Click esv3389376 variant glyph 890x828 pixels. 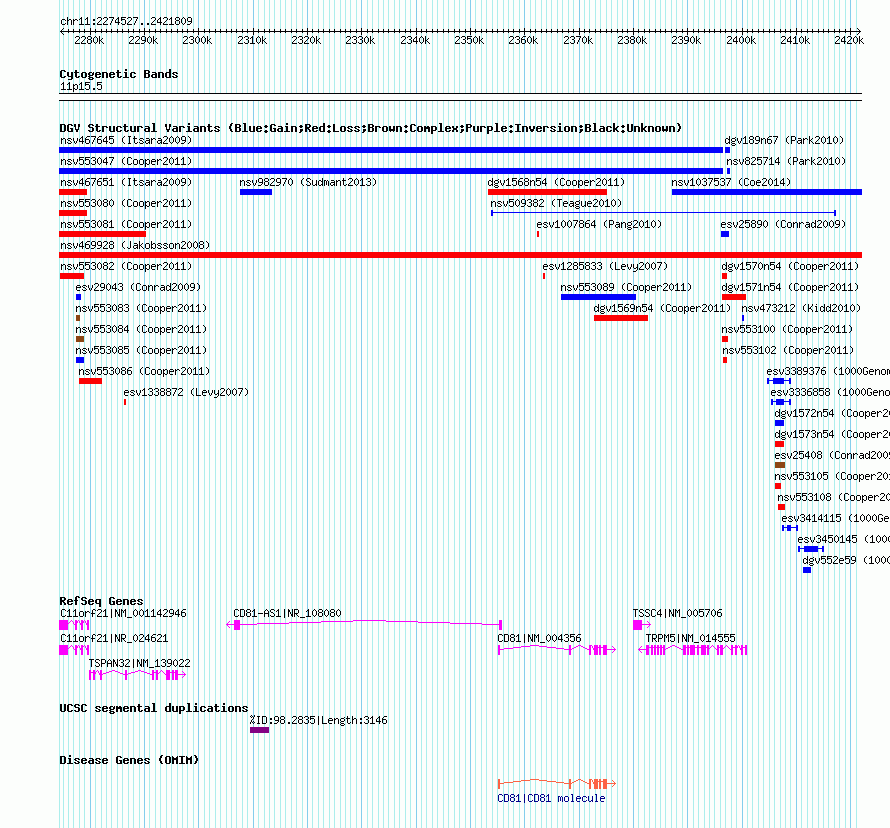[779, 381]
